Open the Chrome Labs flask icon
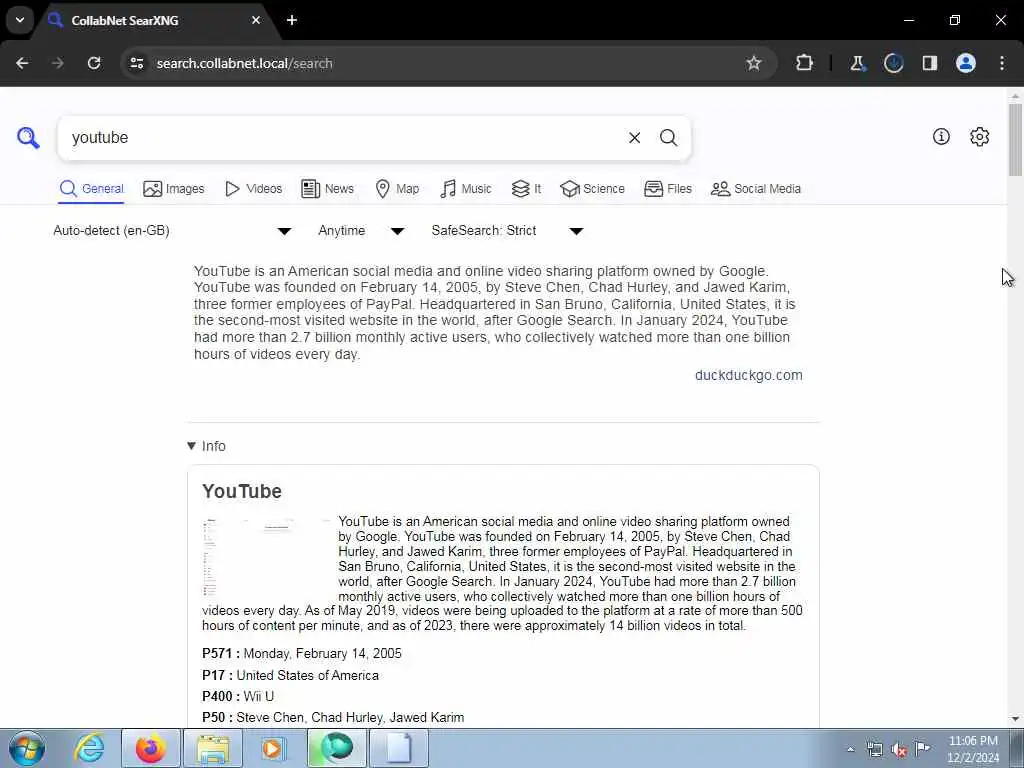The height and width of the screenshot is (768, 1024). click(x=857, y=63)
